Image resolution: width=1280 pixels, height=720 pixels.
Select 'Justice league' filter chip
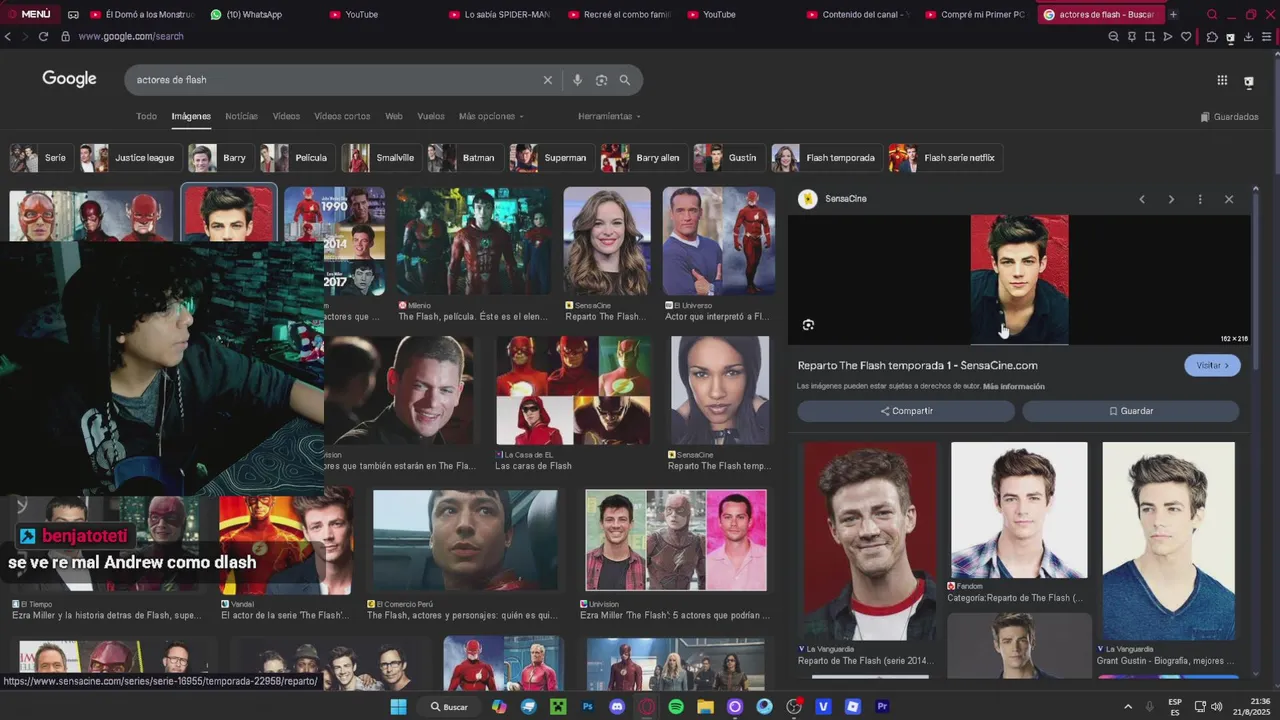130,158
